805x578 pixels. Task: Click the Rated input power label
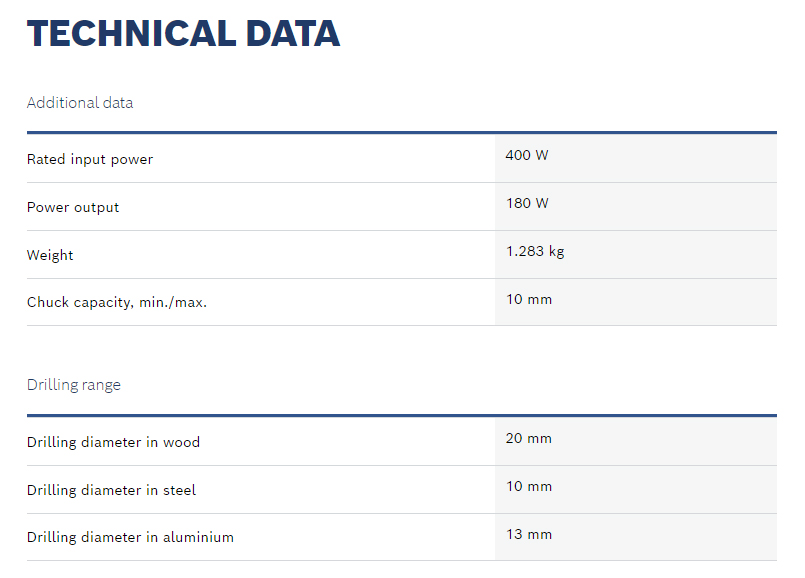point(90,159)
